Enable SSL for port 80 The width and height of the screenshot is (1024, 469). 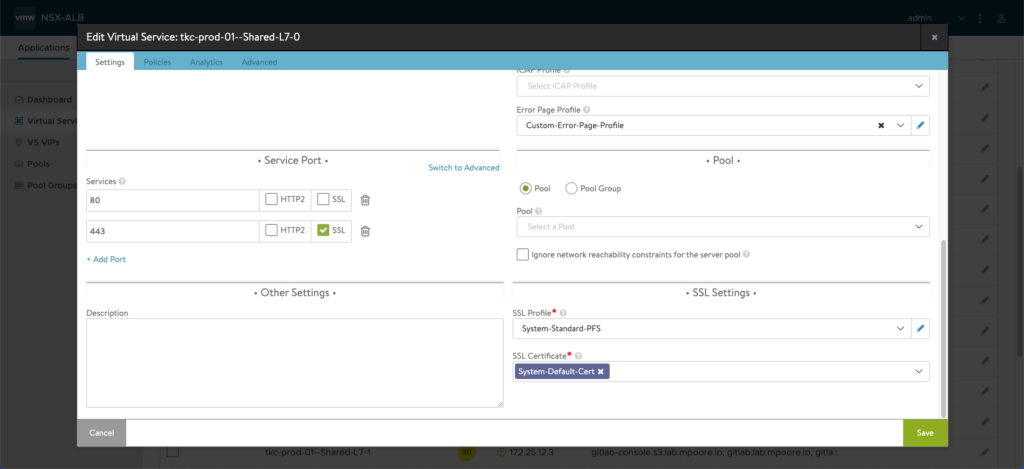click(323, 200)
